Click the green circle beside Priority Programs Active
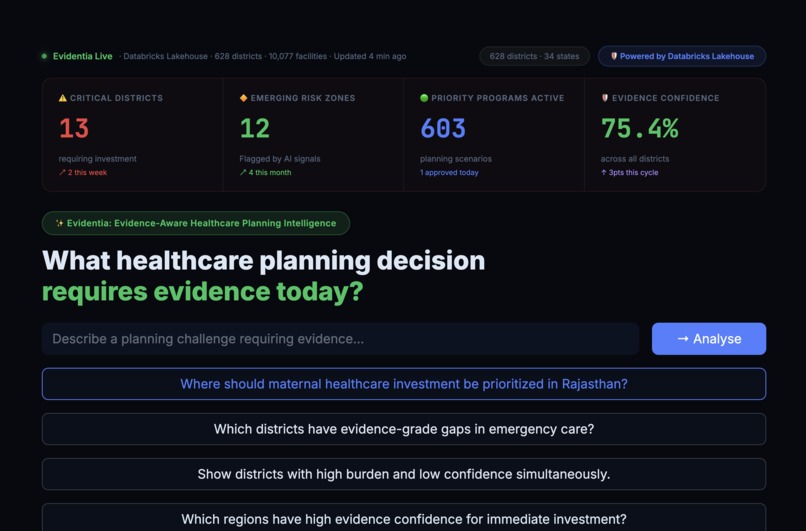The image size is (806, 531). point(424,98)
